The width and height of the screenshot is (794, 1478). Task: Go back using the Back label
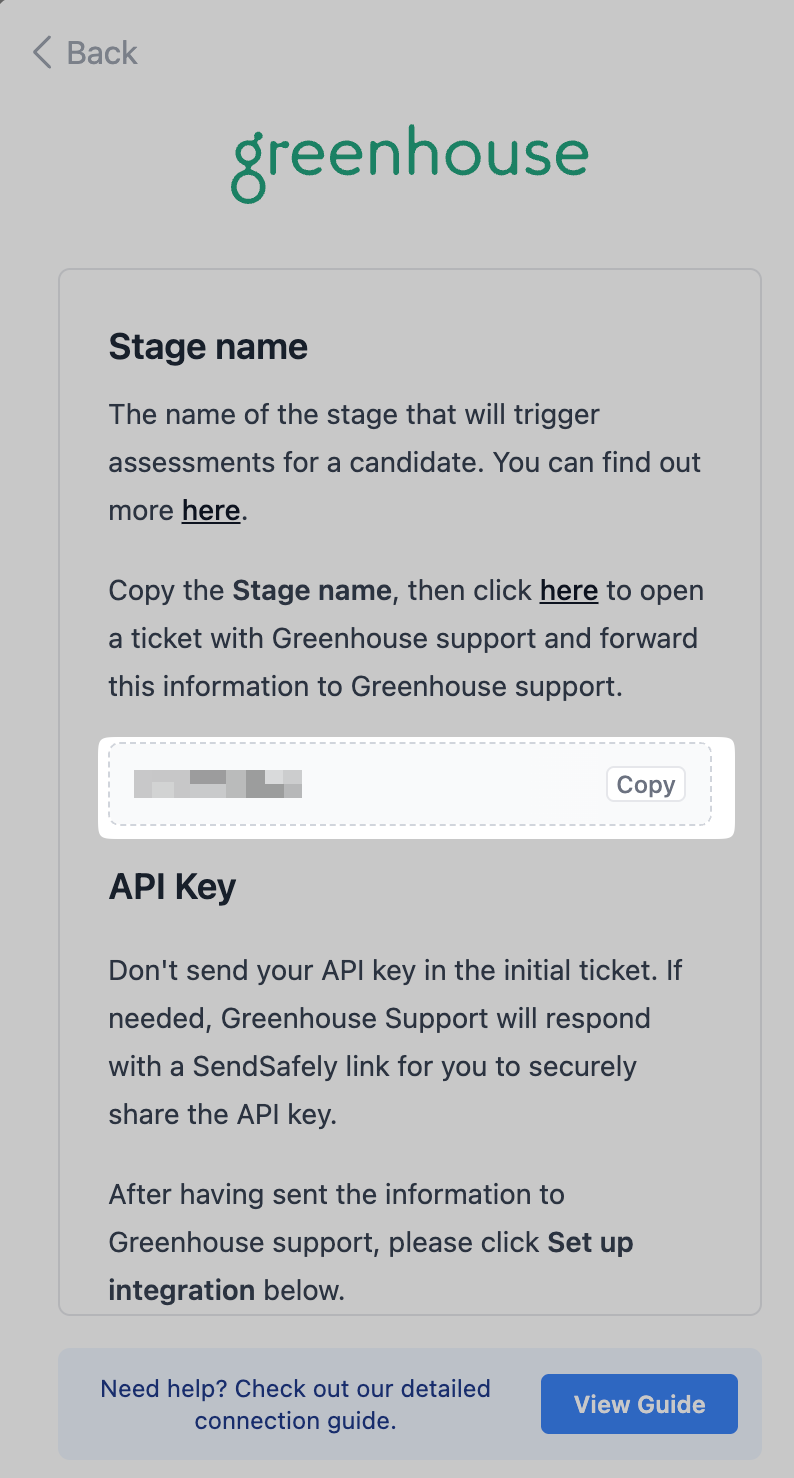[x=102, y=52]
